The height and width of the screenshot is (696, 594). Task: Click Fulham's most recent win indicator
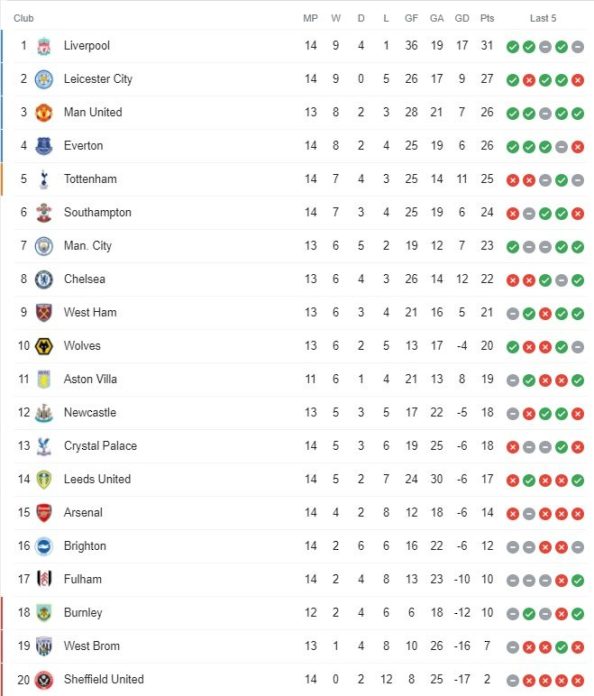tap(578, 580)
